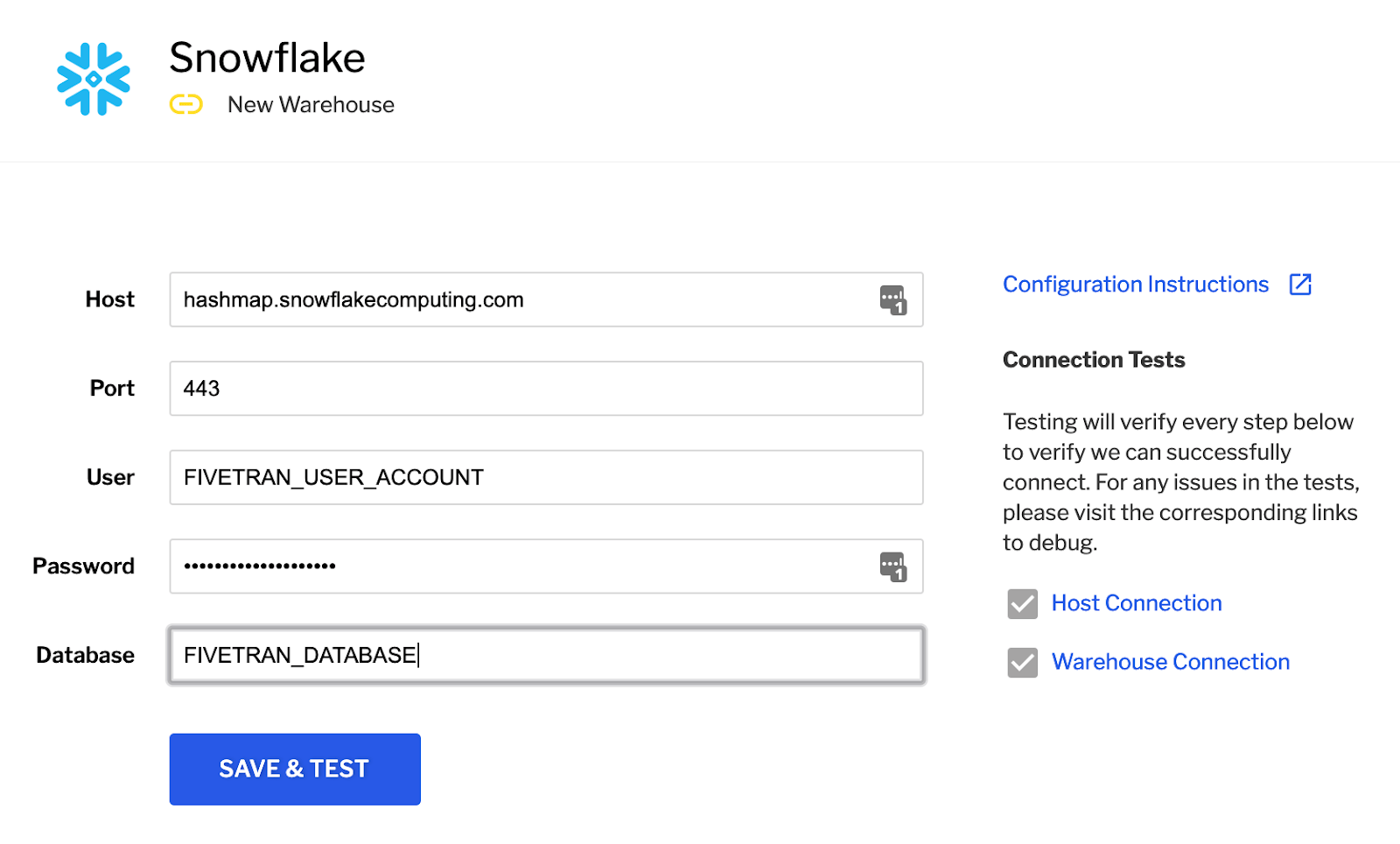Click the checkmark icon before Host Connection
Image resolution: width=1400 pixels, height=844 pixels.
tap(1022, 603)
